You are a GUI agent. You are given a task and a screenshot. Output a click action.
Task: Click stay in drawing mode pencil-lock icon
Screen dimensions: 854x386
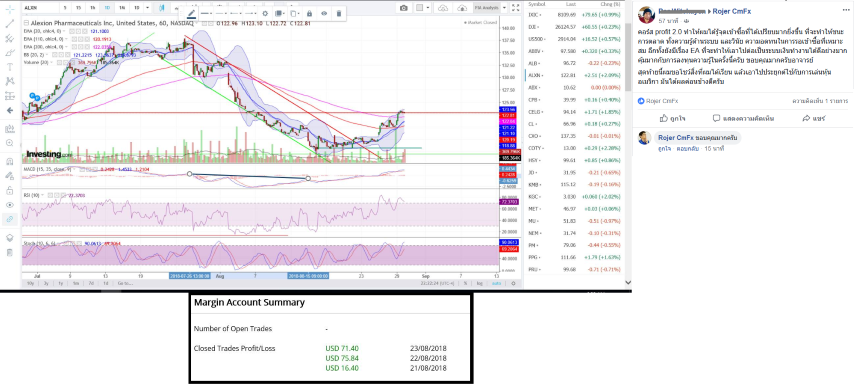coord(9,176)
